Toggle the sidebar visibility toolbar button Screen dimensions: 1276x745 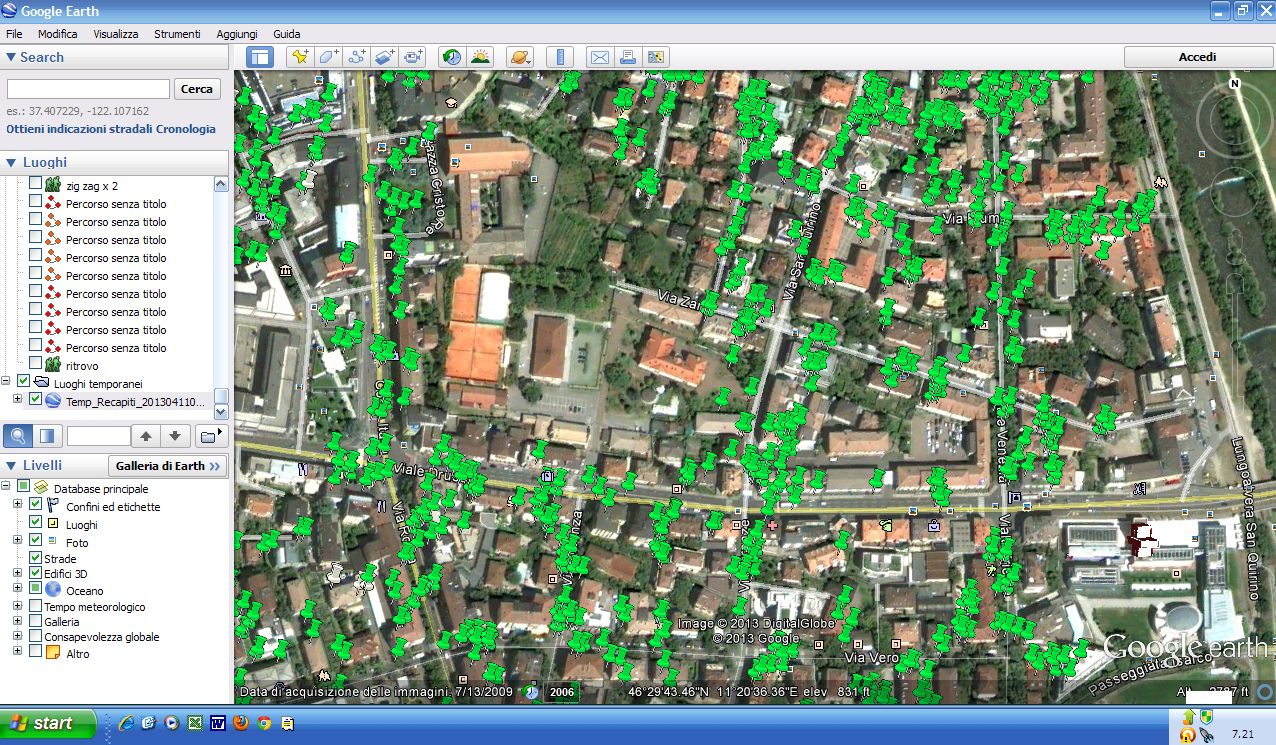coord(260,57)
